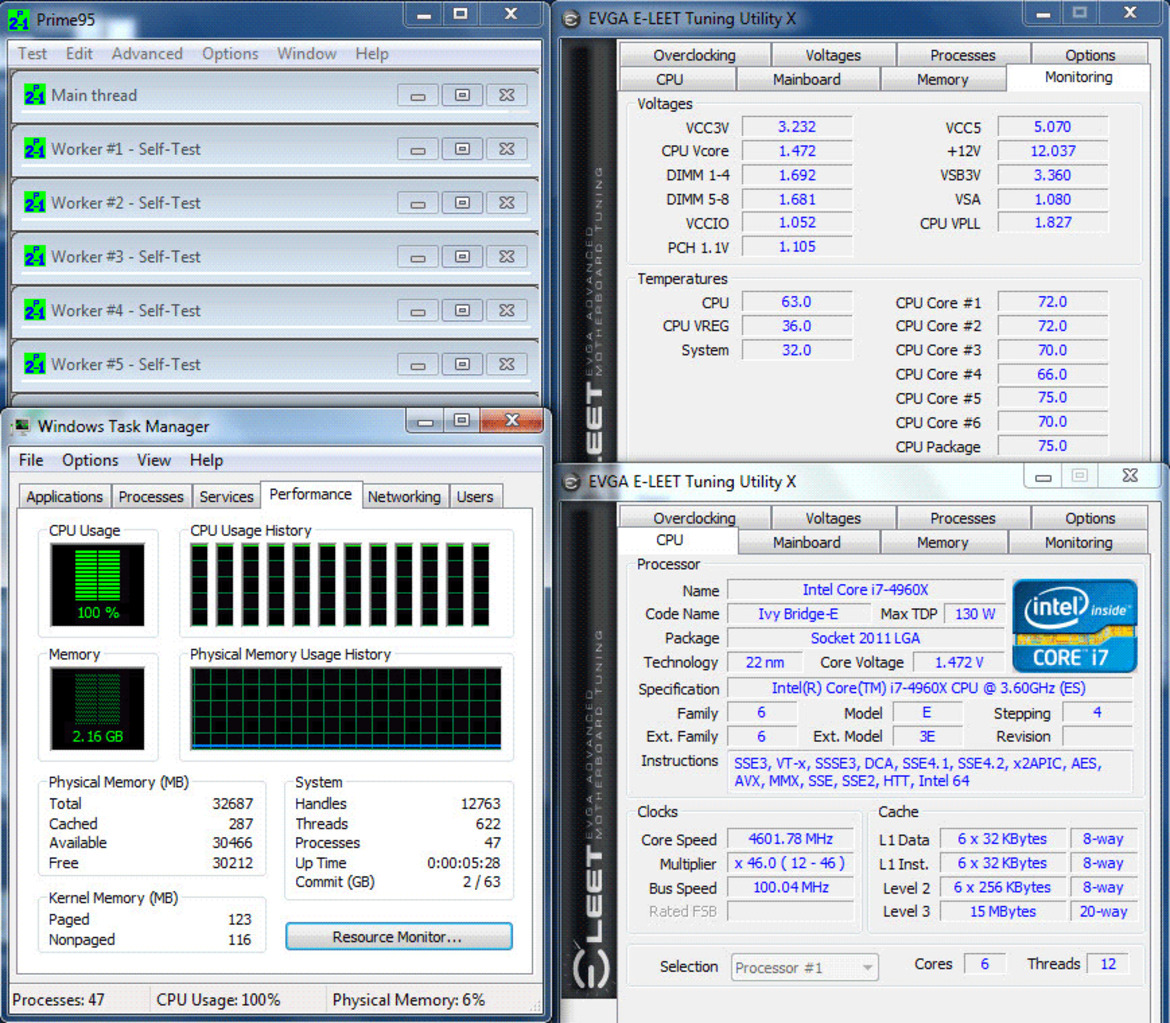This screenshot has width=1170, height=1023.
Task: Click the Threads count 12 field
Action: click(1108, 964)
